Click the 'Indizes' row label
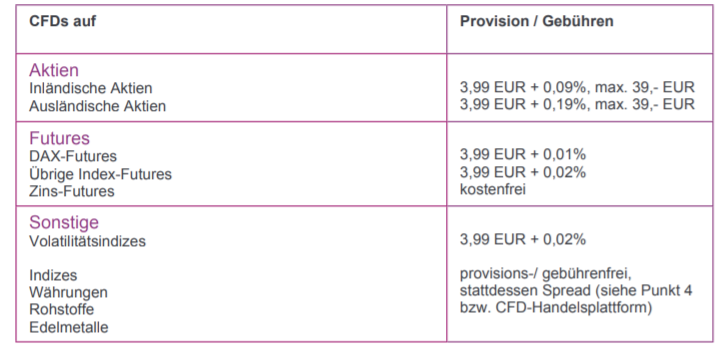The height and width of the screenshot is (360, 719). [53, 275]
